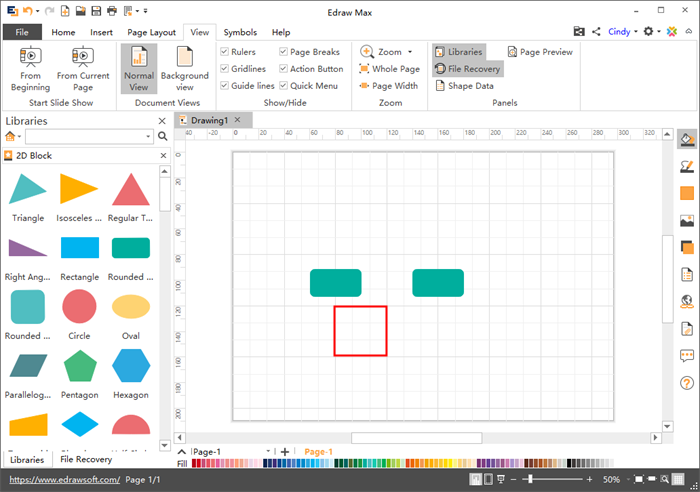Open the edrawsoft.com link in status bar
Screen dimensions: 700x492
pos(65,479)
